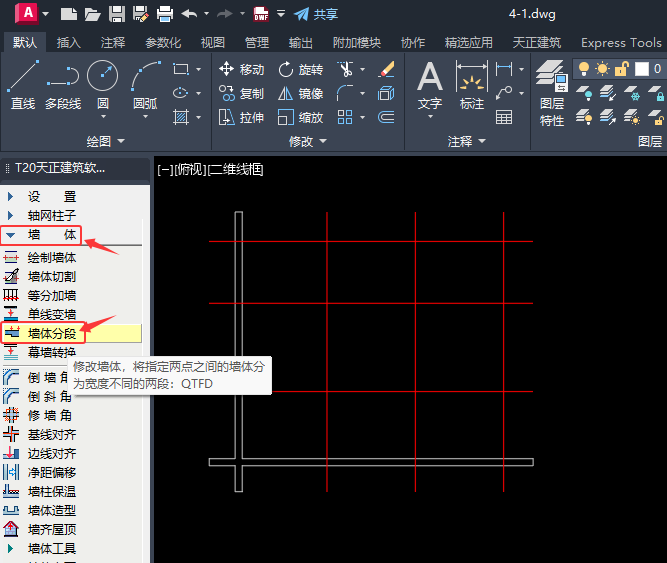The width and height of the screenshot is (667, 563).
Task: Switch to the 插入 ribbon tab
Action: pos(68,43)
